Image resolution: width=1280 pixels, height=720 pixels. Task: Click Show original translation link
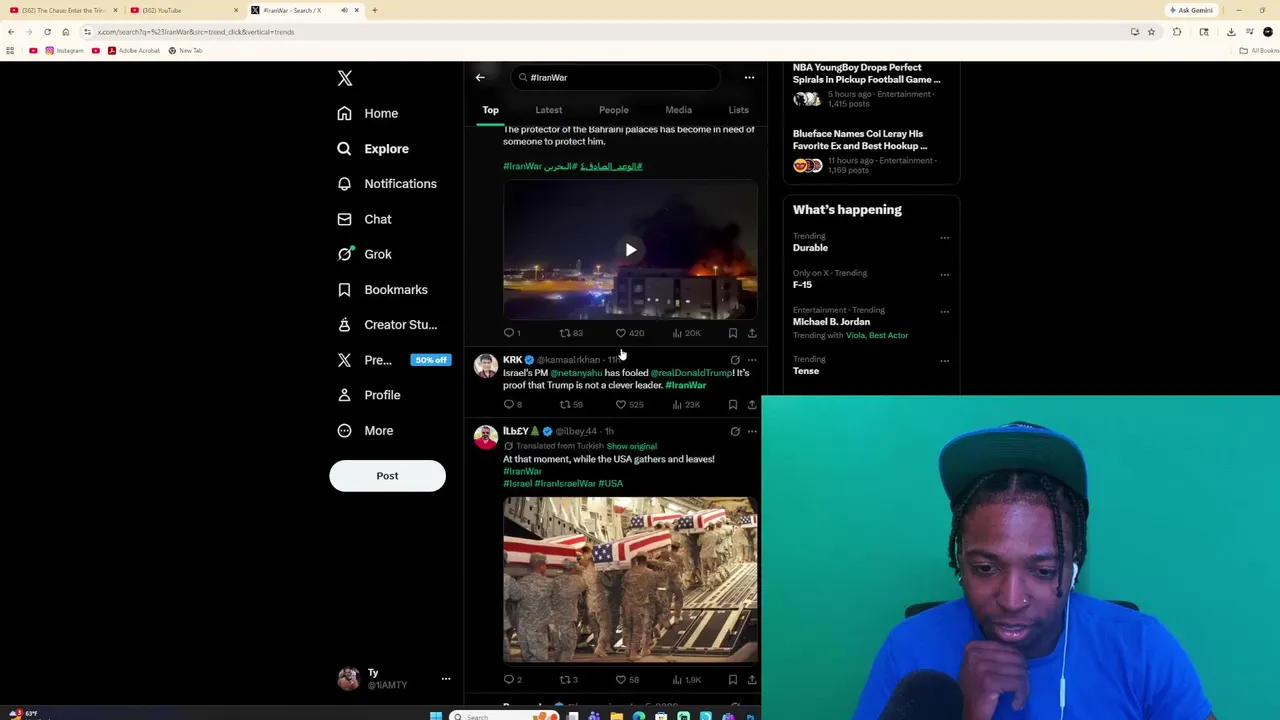click(x=631, y=446)
